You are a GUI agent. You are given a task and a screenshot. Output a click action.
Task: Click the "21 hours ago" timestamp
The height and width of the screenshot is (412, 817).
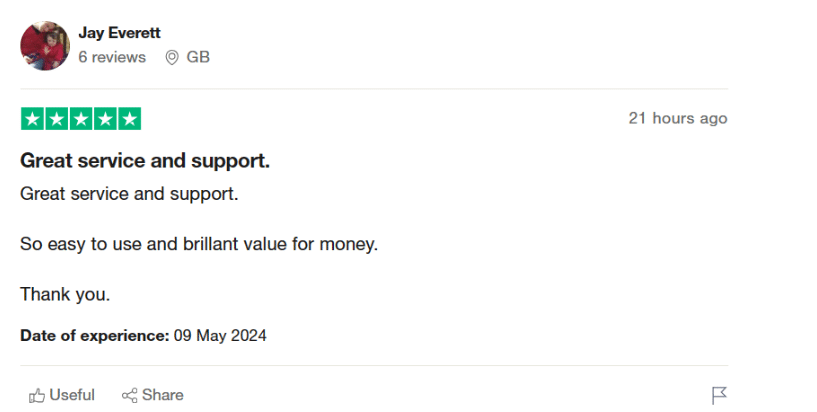[677, 118]
